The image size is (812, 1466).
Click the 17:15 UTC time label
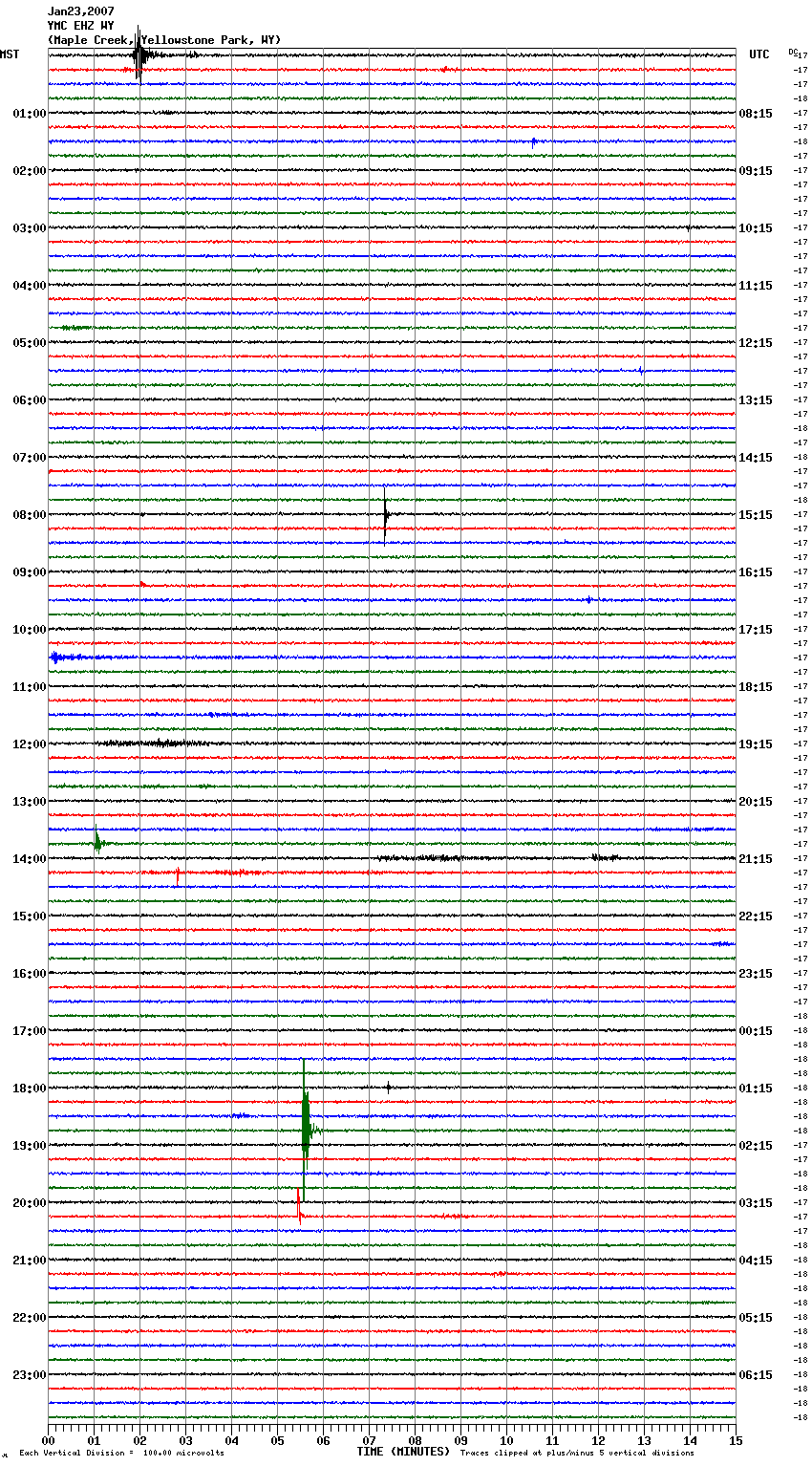pyautogui.click(x=756, y=630)
